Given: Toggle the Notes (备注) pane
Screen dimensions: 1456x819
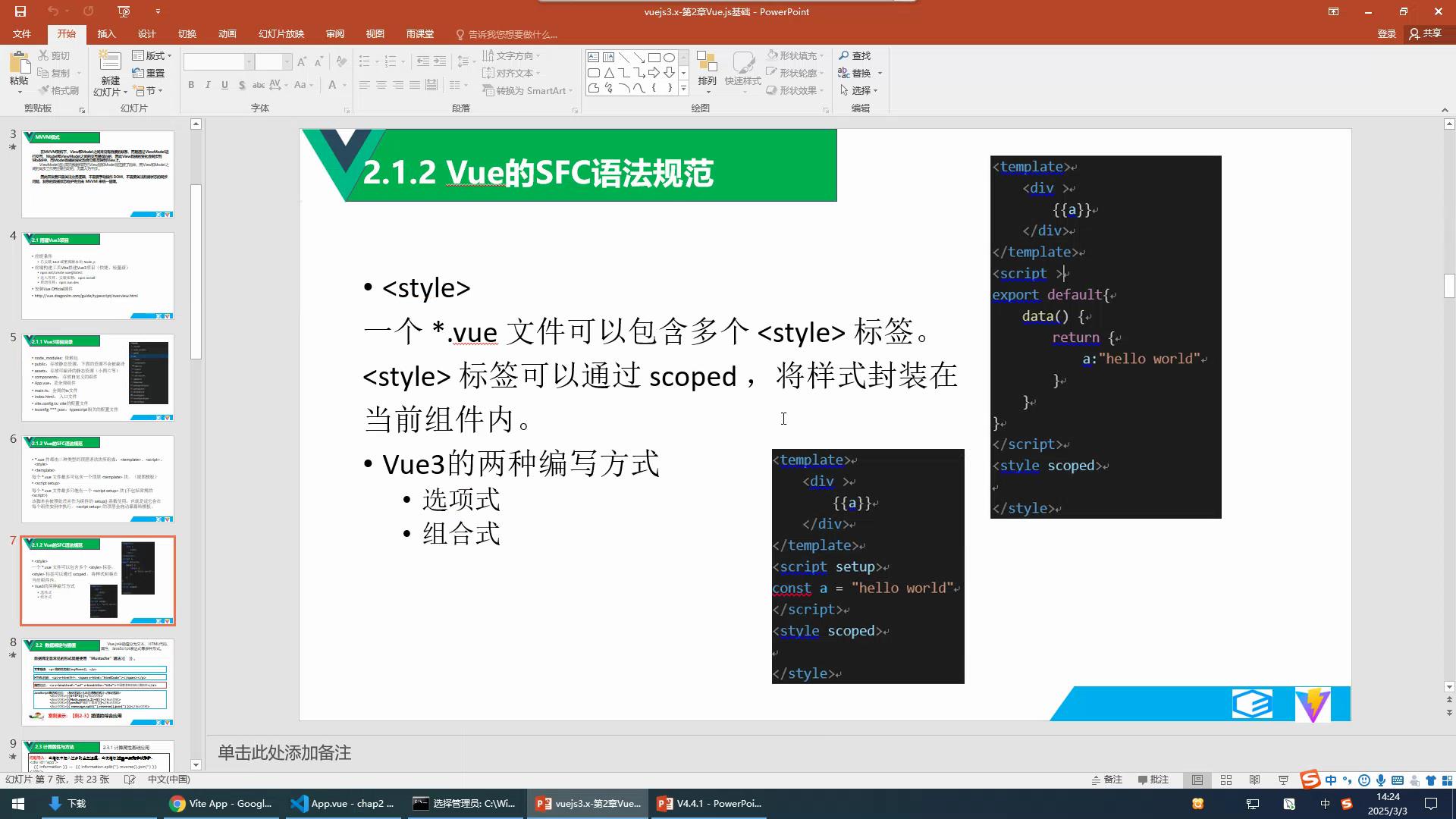Looking at the screenshot, I should pos(1106,780).
